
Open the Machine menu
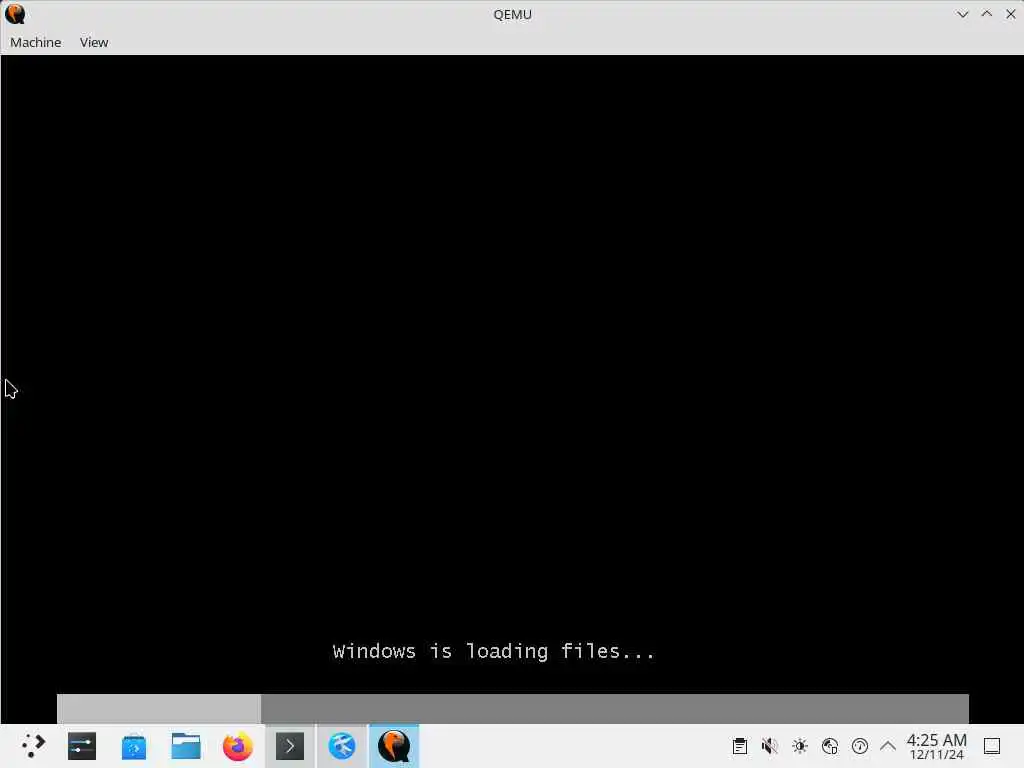[x=35, y=42]
